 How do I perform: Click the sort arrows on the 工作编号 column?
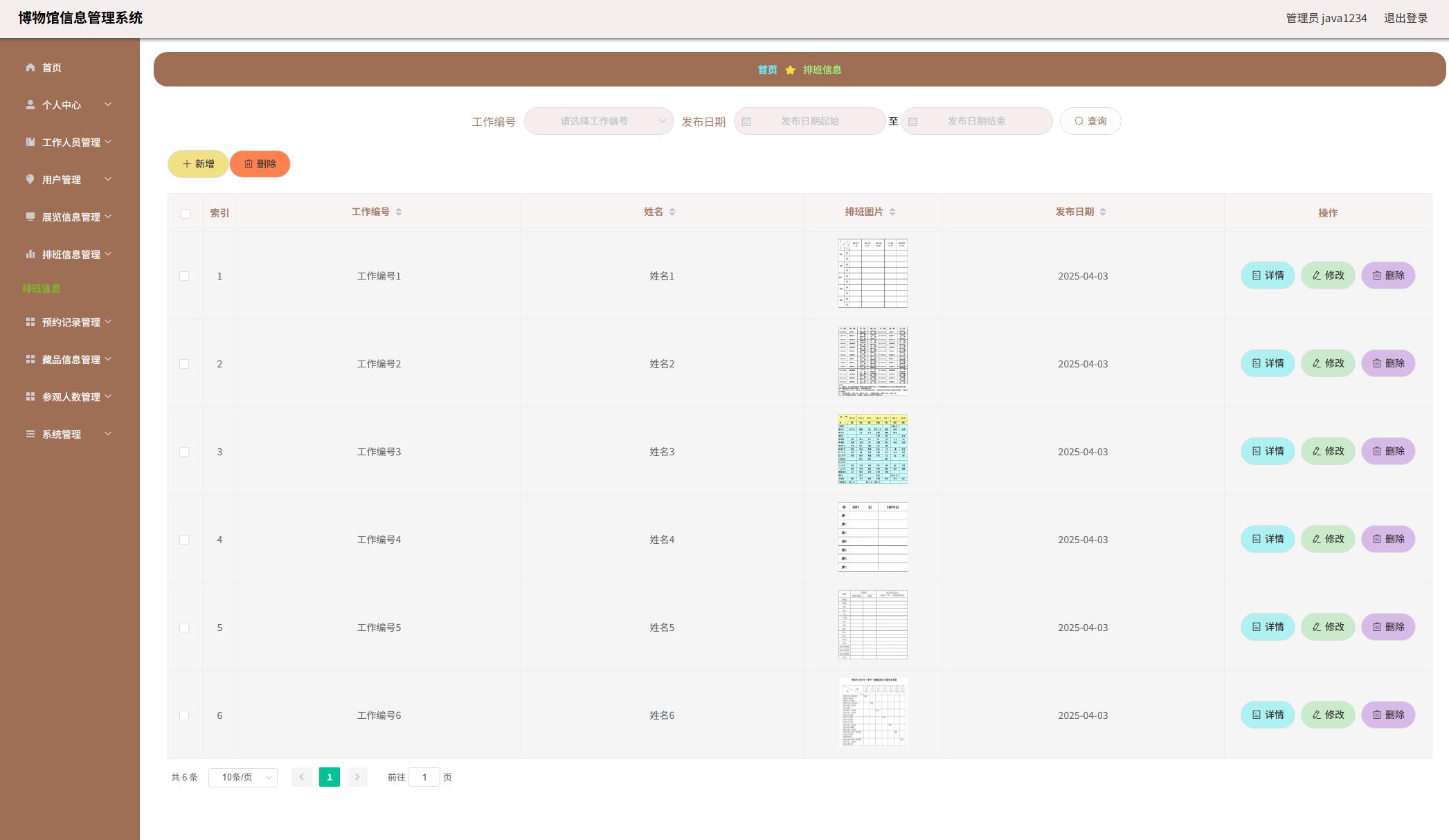click(399, 212)
